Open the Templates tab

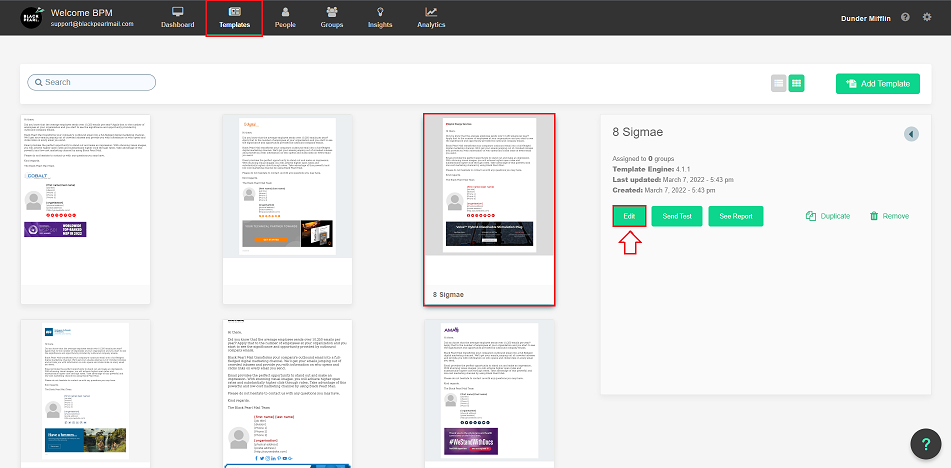234,17
